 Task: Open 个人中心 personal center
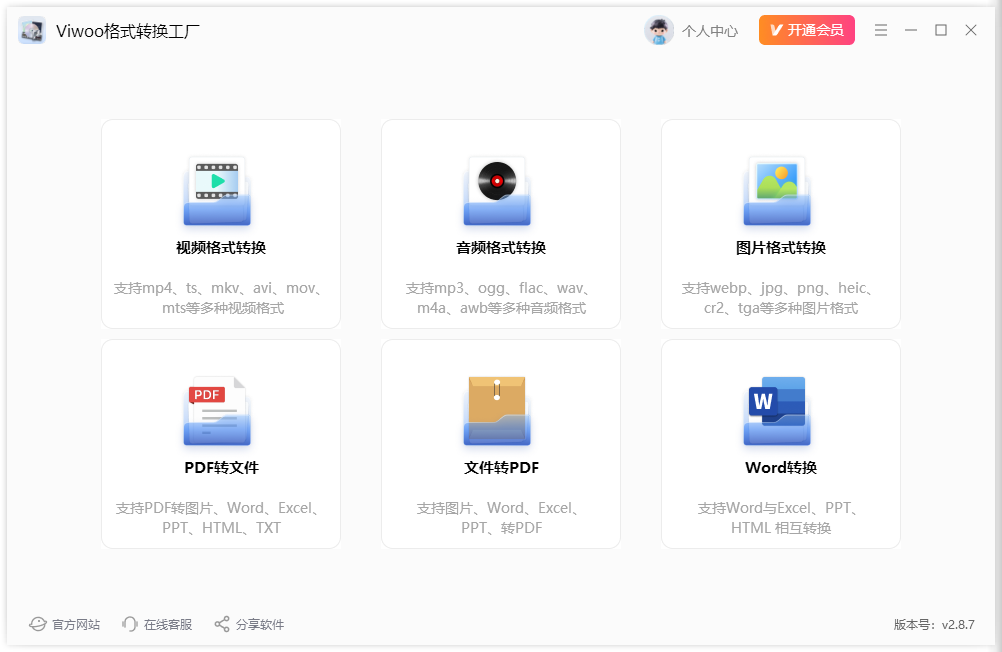(x=710, y=31)
